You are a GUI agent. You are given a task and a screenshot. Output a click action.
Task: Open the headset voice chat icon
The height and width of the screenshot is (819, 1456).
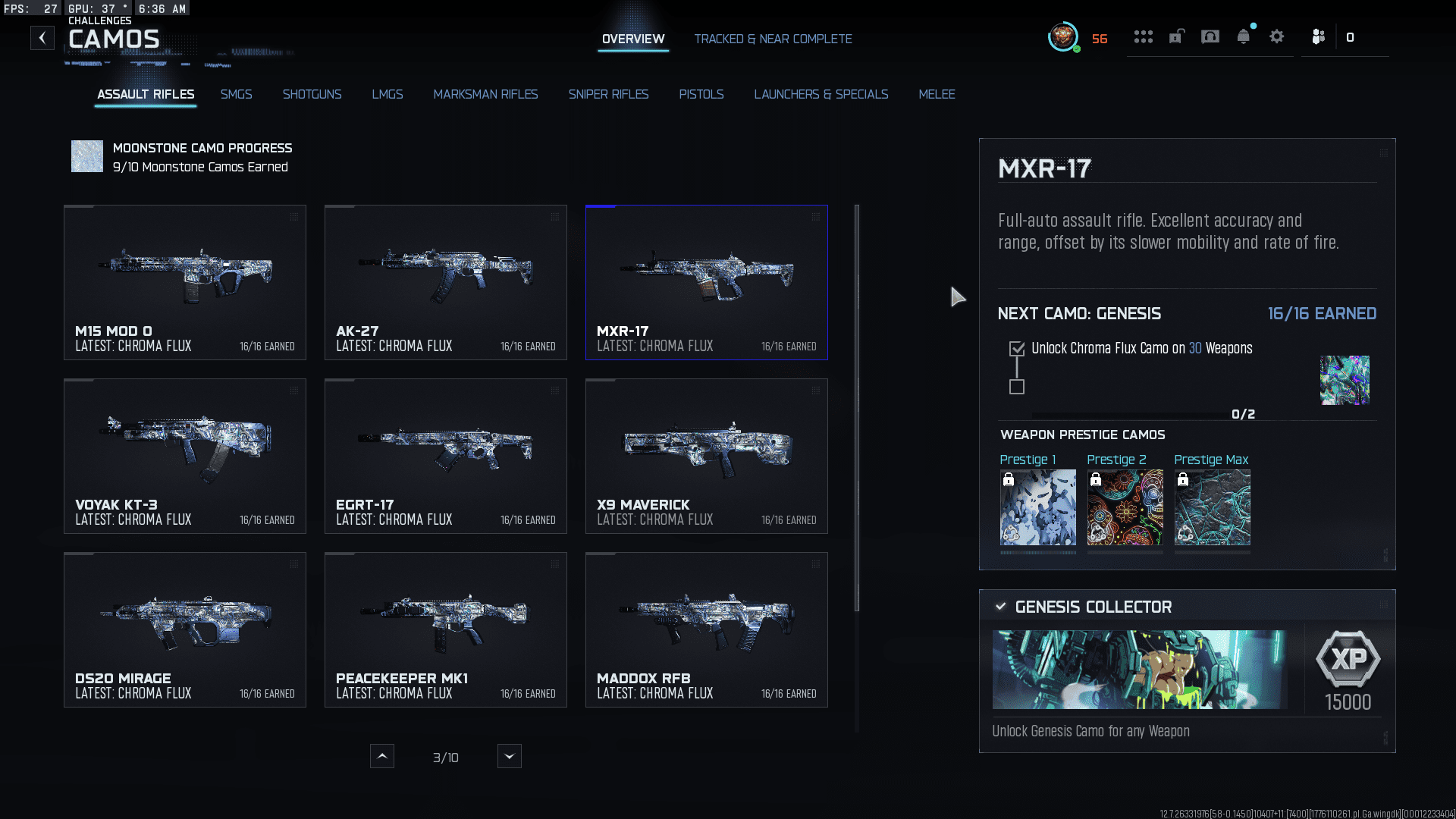coord(1210,36)
